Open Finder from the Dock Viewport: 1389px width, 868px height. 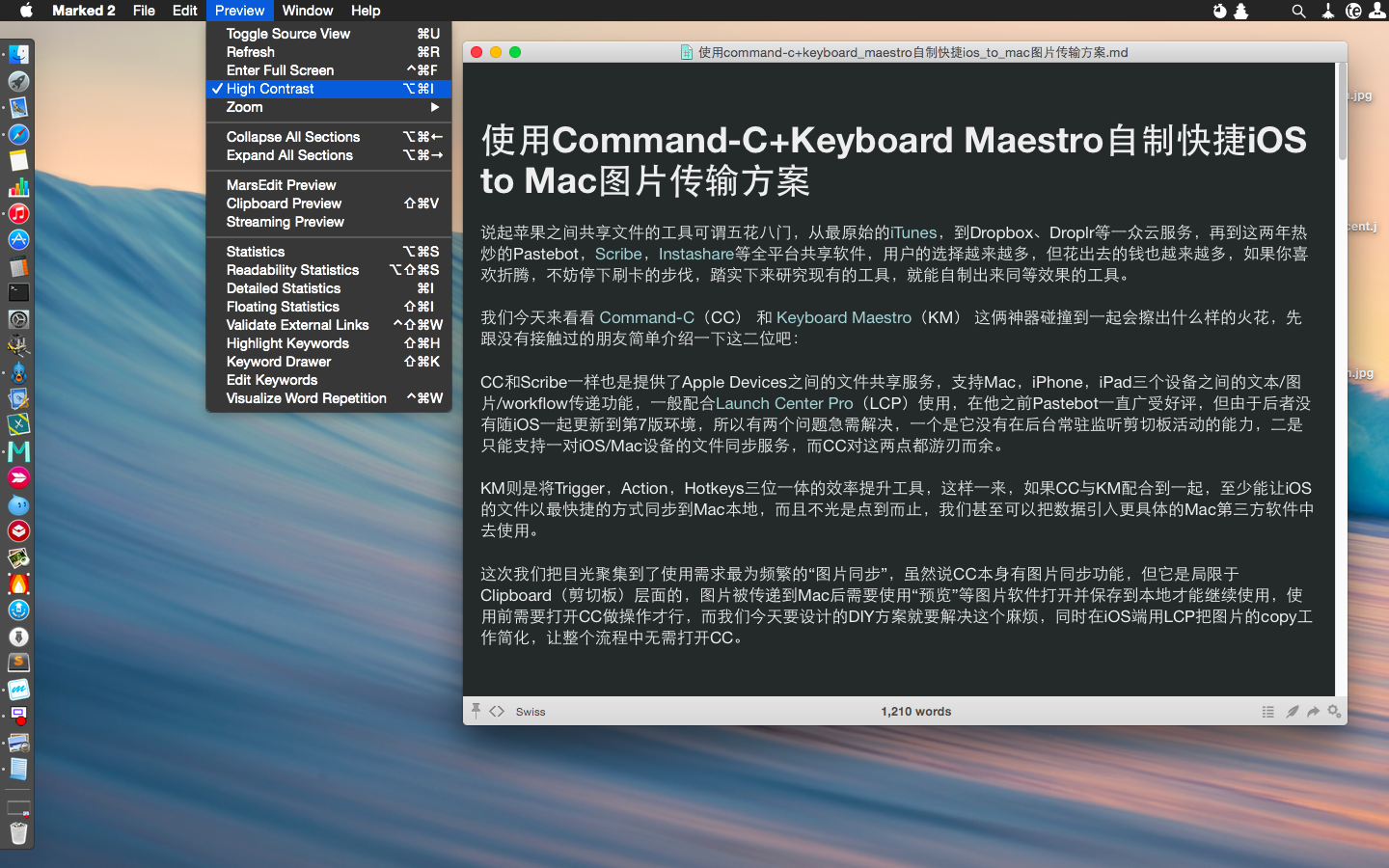tap(18, 55)
